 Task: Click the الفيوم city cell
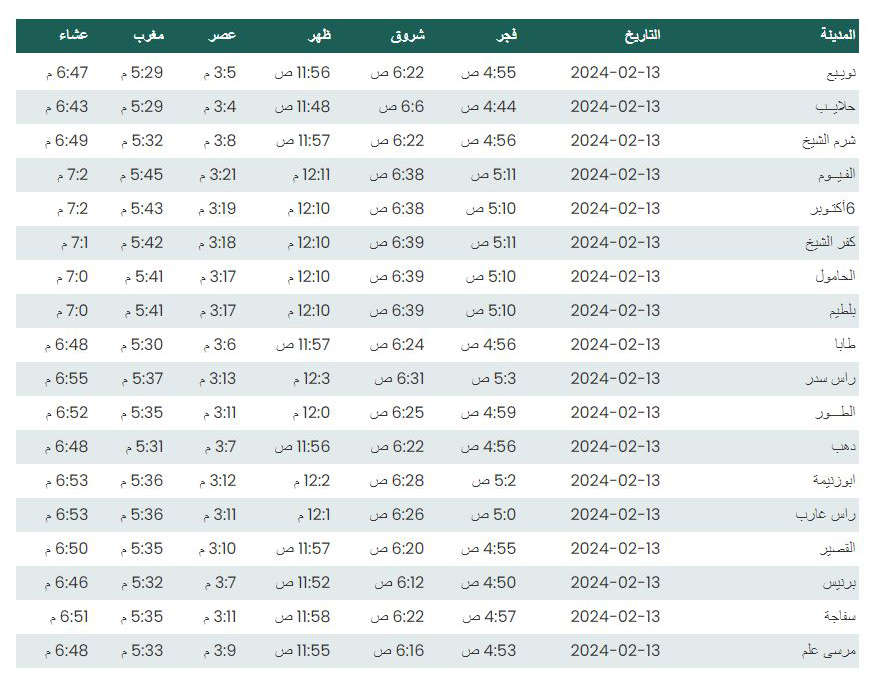coord(837,175)
